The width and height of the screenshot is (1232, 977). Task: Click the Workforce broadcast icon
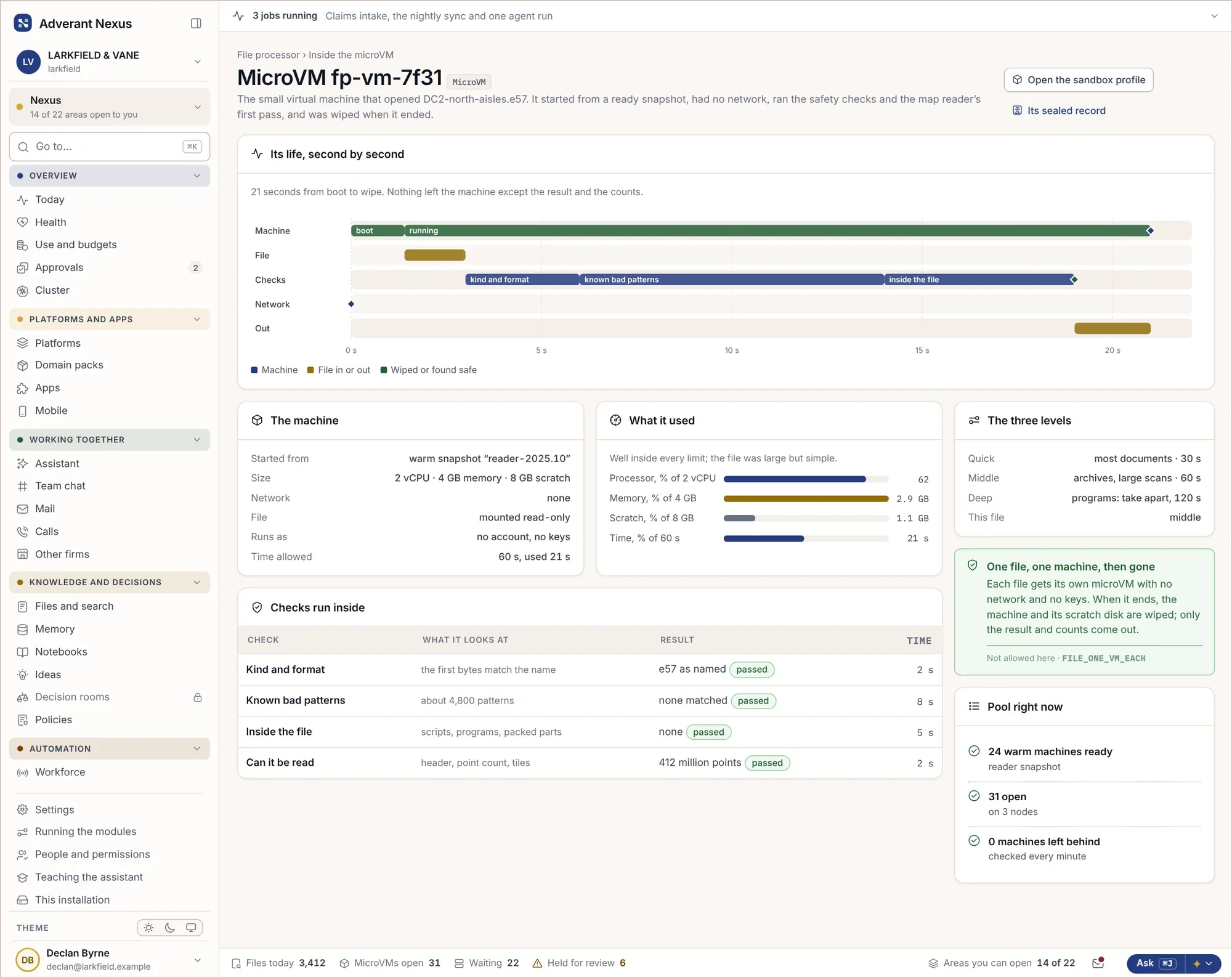[x=23, y=772]
